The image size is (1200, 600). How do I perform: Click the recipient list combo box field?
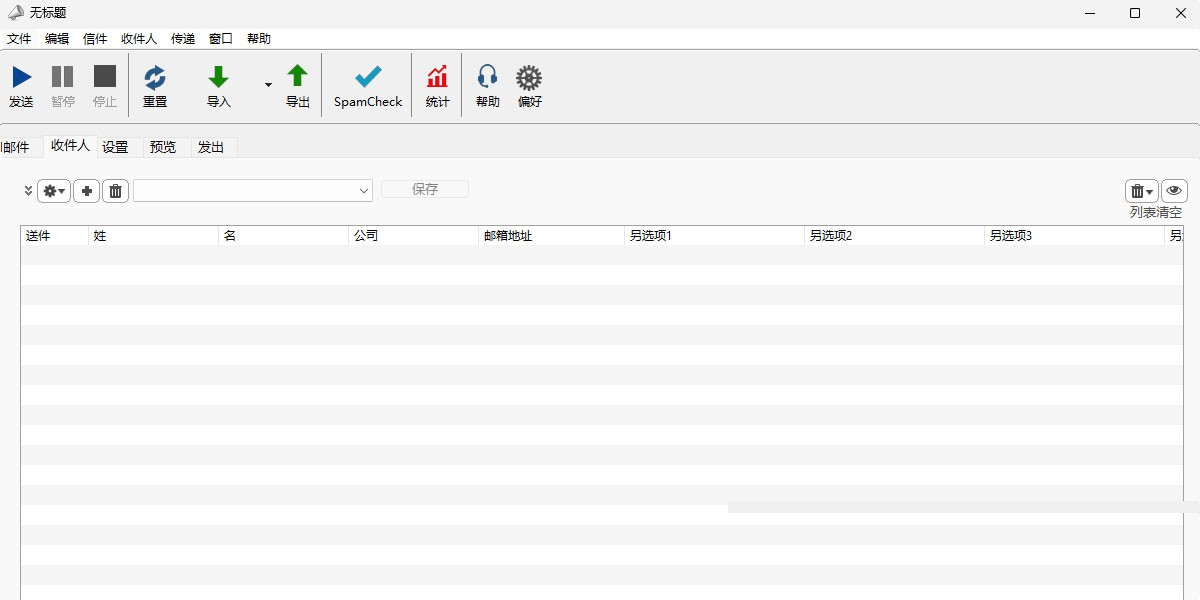[245, 190]
